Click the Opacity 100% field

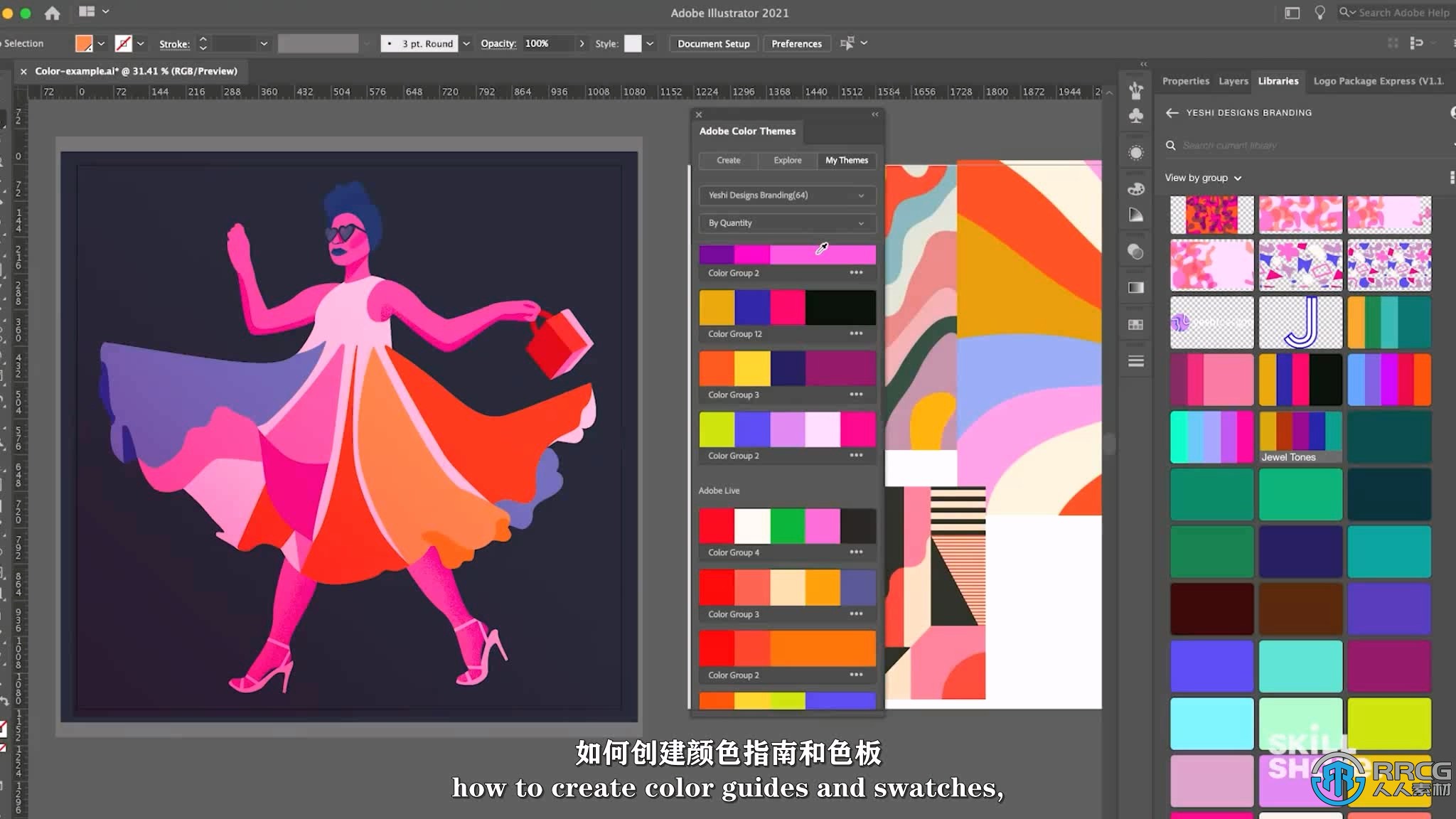tap(547, 43)
